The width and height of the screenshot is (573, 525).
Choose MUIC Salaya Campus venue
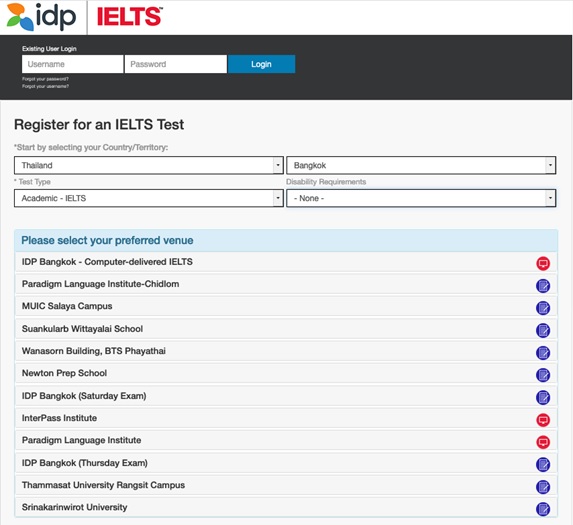[286, 307]
